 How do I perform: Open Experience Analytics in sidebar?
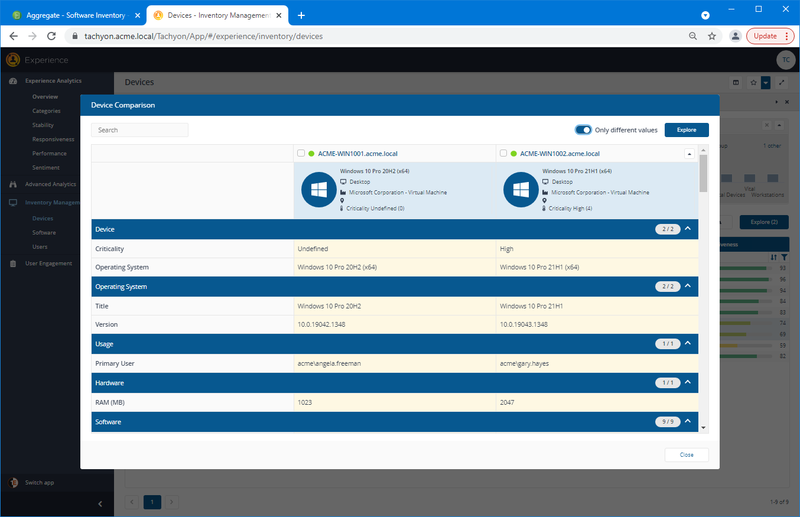coord(53,81)
